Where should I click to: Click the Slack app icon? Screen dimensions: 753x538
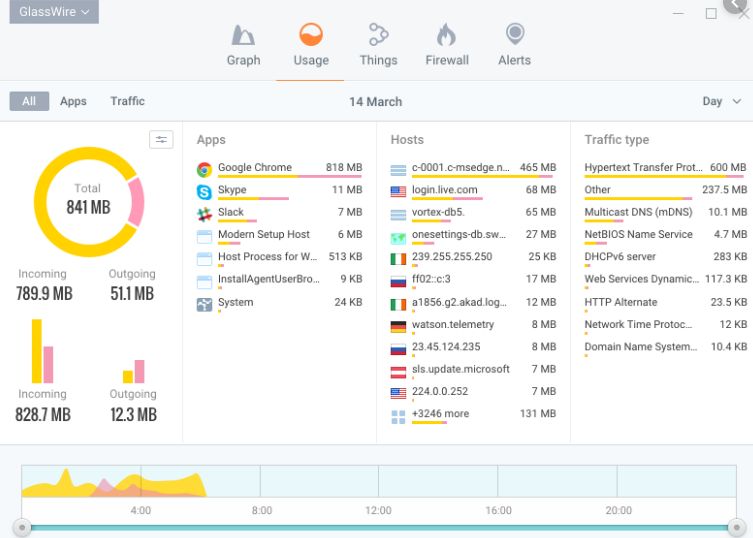[204, 214]
